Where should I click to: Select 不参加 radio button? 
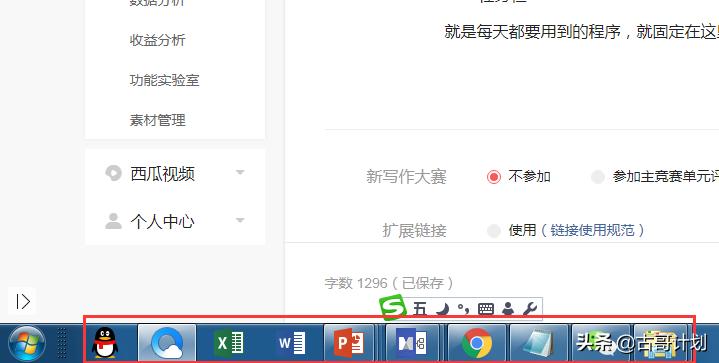pyautogui.click(x=494, y=176)
